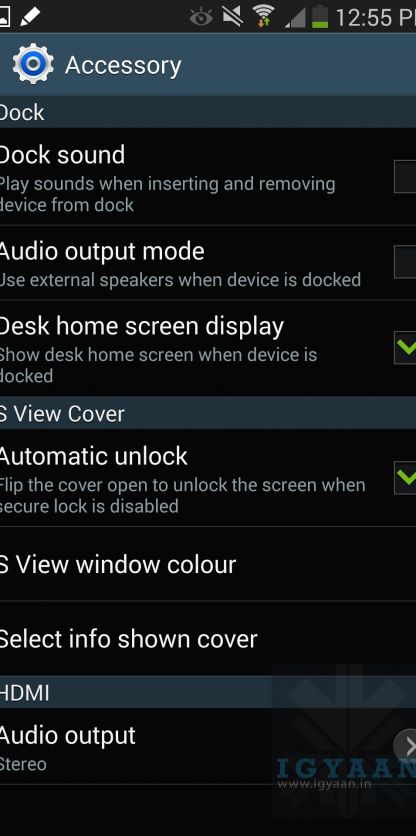This screenshot has width=416, height=836.
Task: Tap the pencil notification icon
Action: coord(30,17)
